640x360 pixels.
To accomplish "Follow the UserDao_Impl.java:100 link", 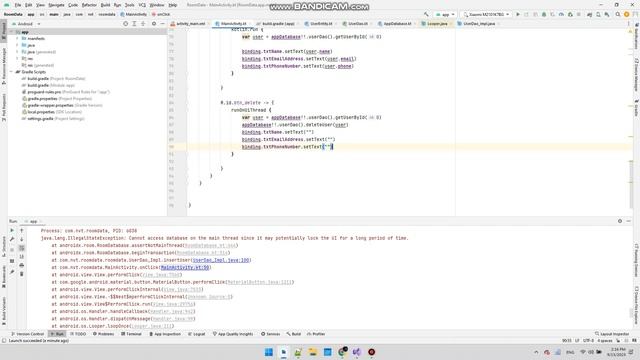I will coord(221,260).
